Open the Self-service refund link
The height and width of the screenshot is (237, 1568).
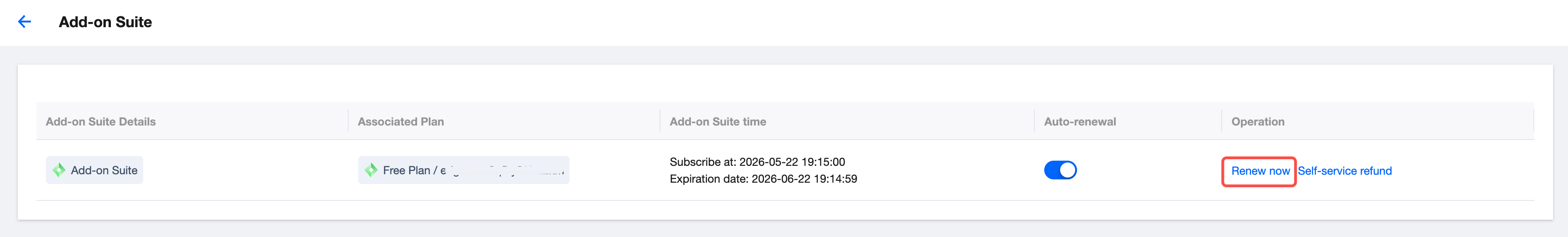pos(1344,171)
